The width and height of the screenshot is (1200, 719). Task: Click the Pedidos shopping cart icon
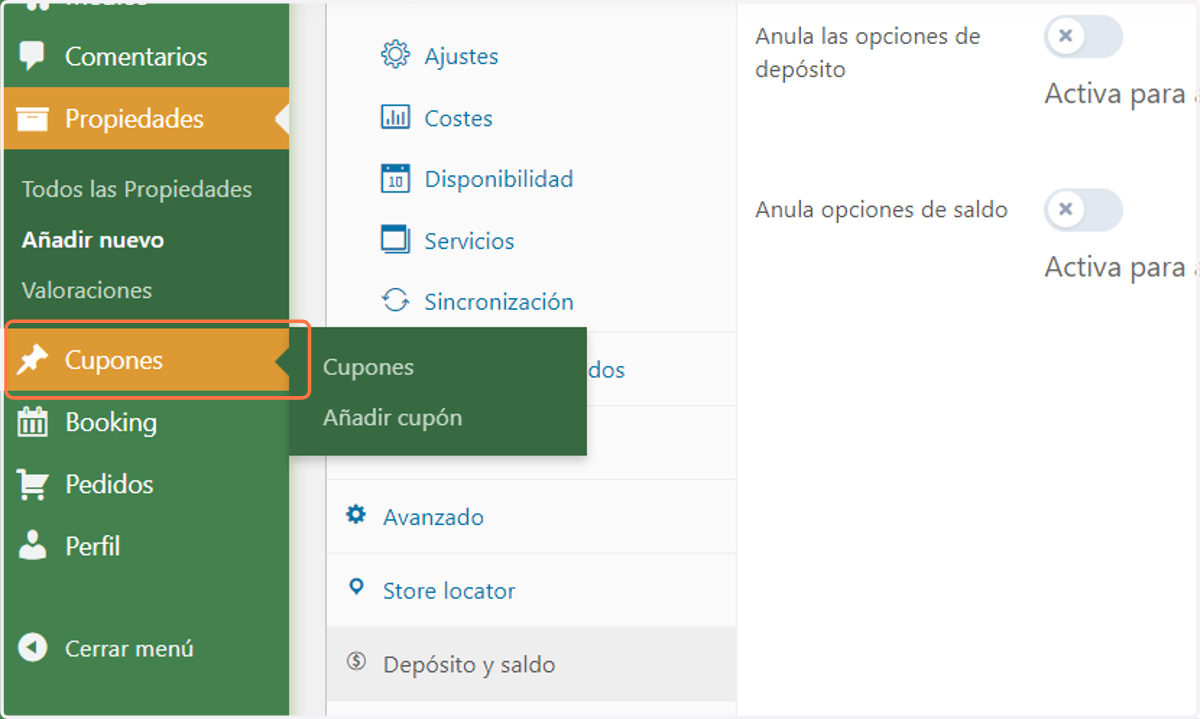click(33, 484)
